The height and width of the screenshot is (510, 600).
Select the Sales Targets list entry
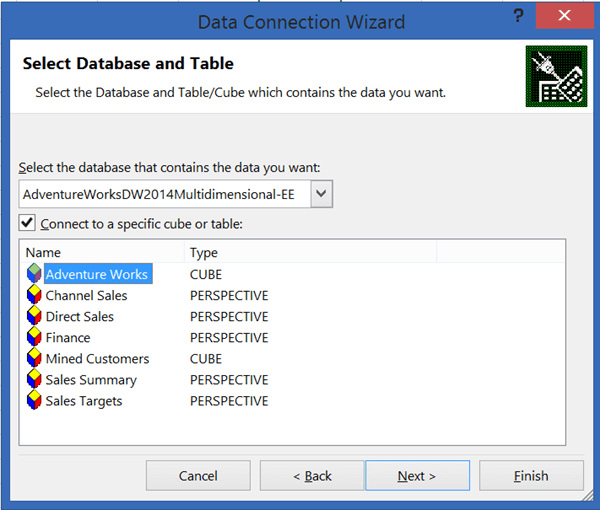tap(84, 401)
